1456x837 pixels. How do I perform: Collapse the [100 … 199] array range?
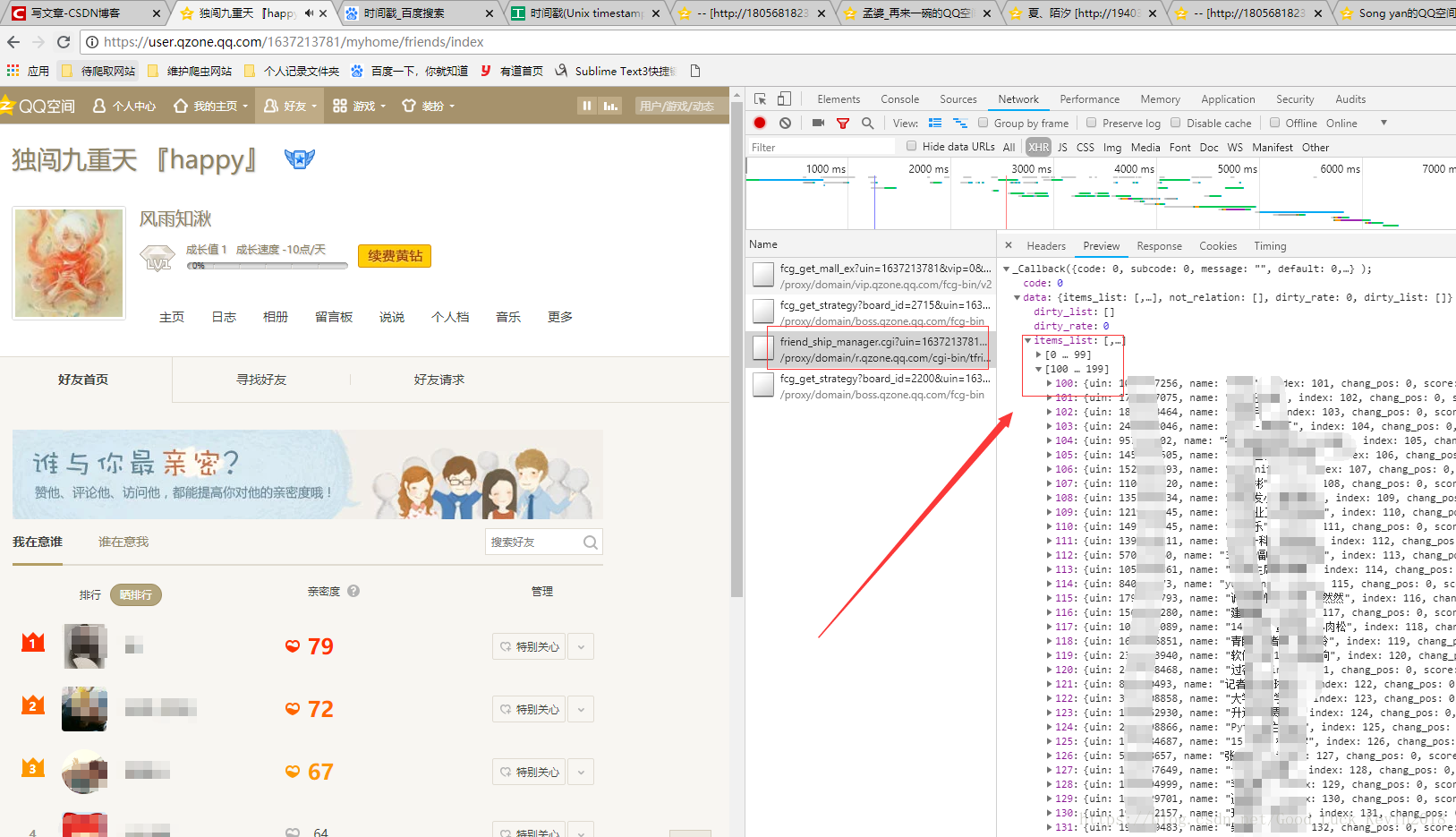click(1039, 369)
